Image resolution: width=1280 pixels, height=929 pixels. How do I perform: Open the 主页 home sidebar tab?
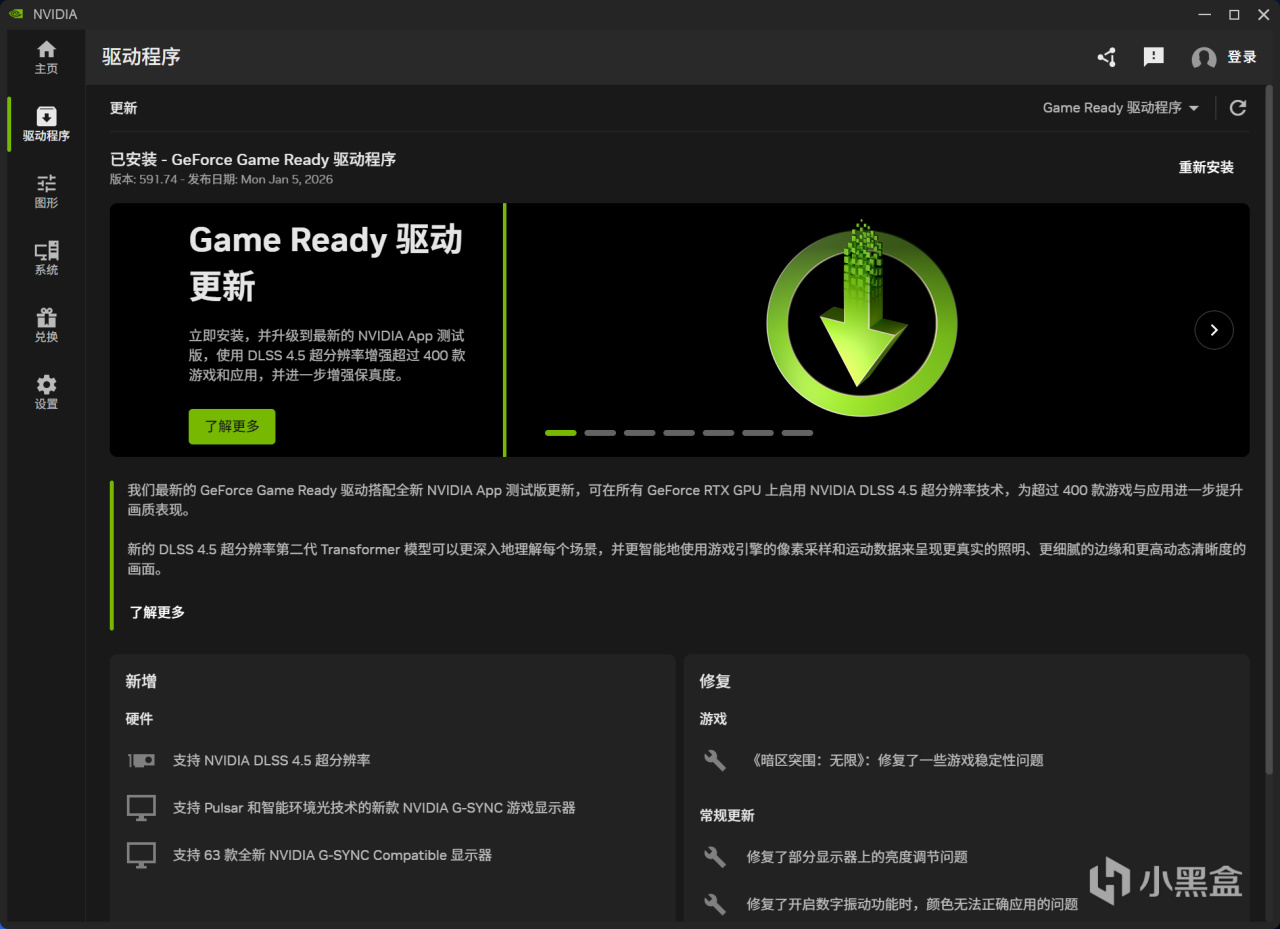(x=46, y=57)
